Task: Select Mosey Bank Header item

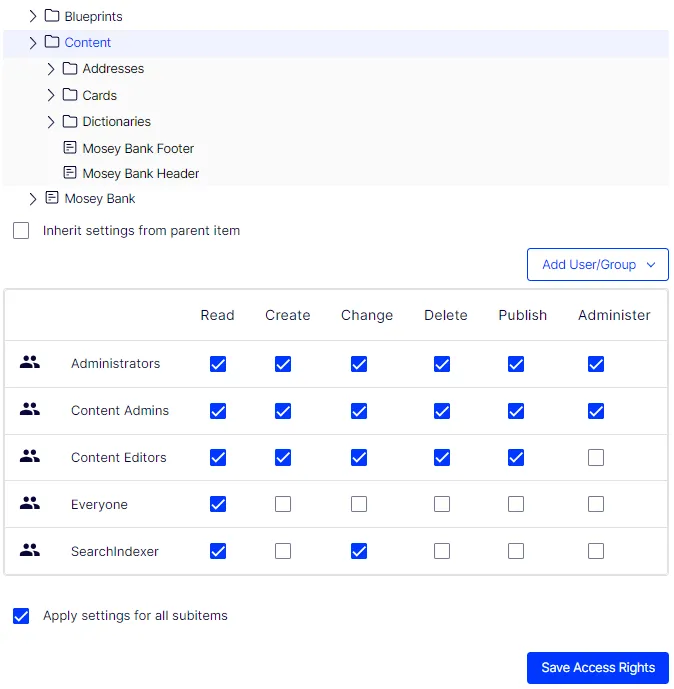Action: tap(141, 173)
